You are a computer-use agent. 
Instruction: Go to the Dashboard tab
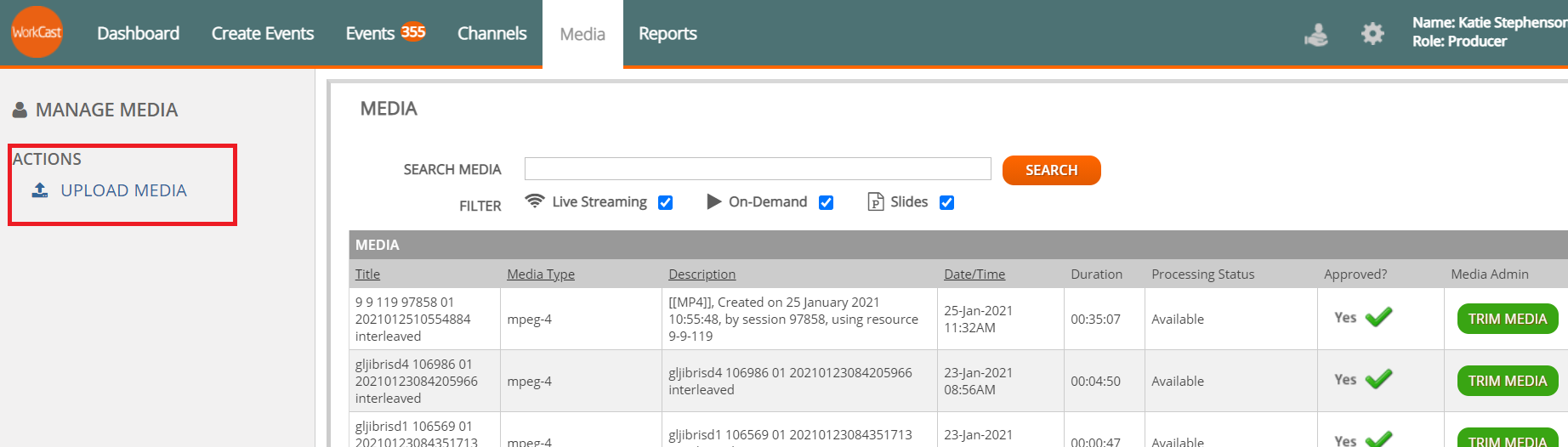[138, 33]
